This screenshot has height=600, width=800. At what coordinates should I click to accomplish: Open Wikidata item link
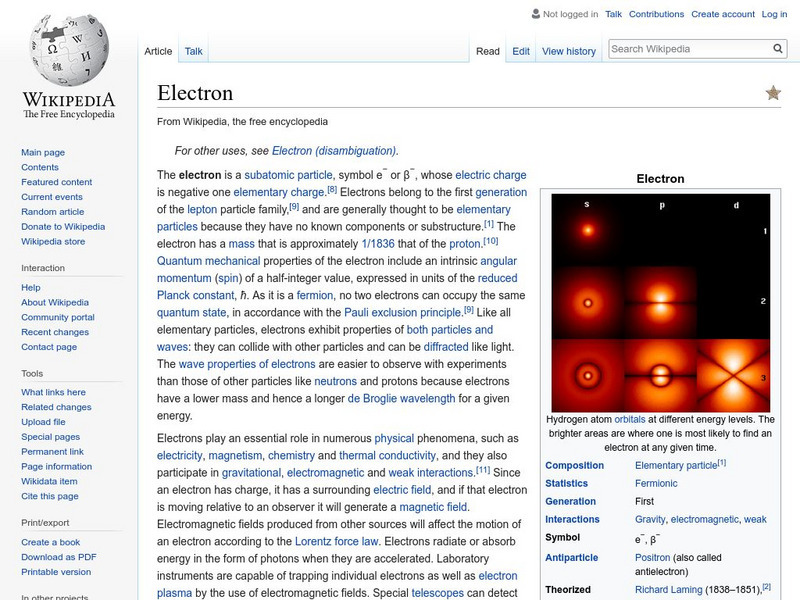[49, 481]
